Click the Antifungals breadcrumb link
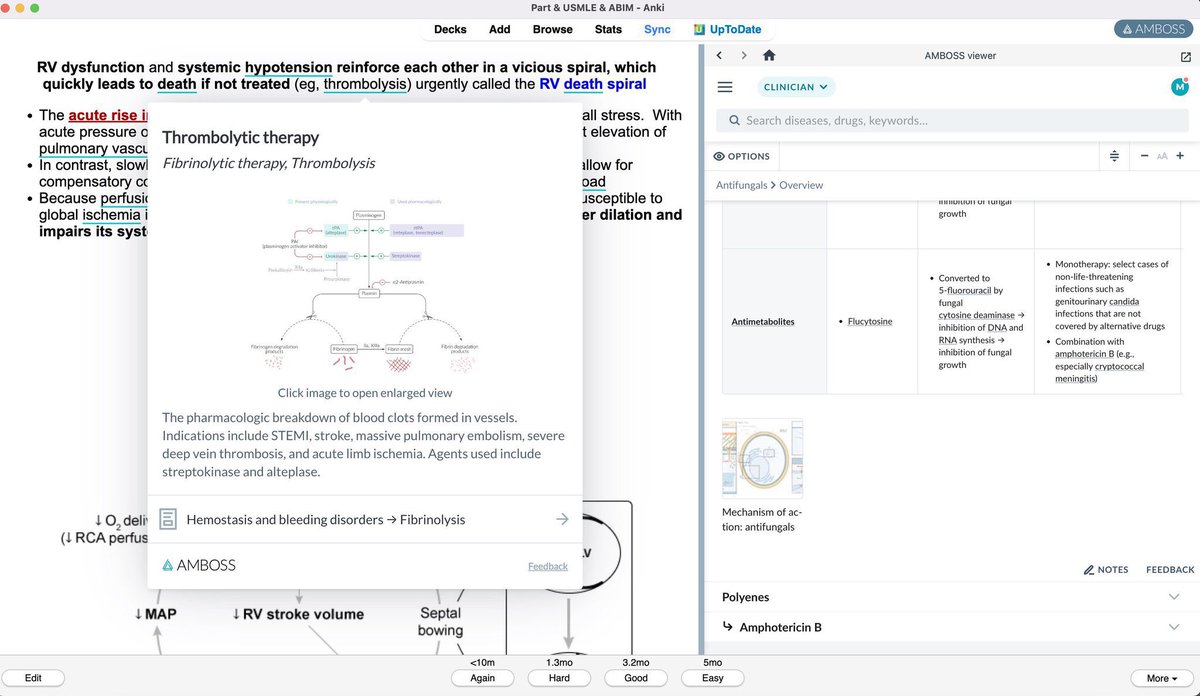The image size is (1200, 696). point(741,185)
